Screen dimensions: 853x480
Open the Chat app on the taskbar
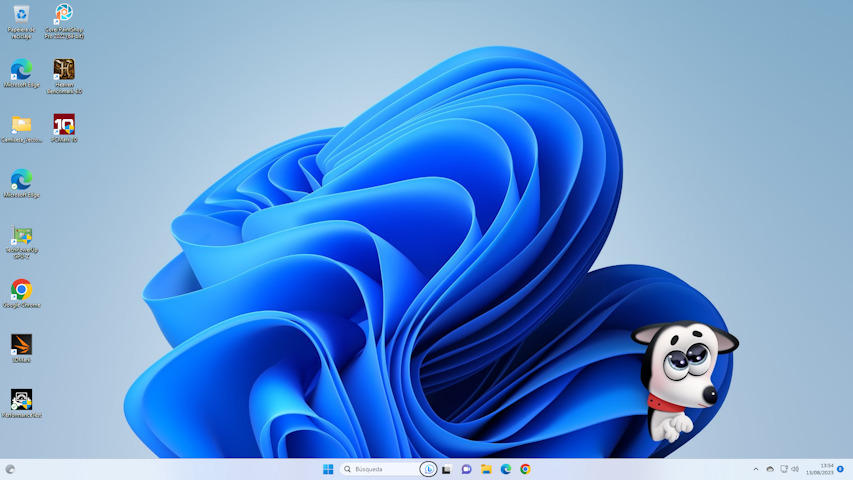point(466,469)
